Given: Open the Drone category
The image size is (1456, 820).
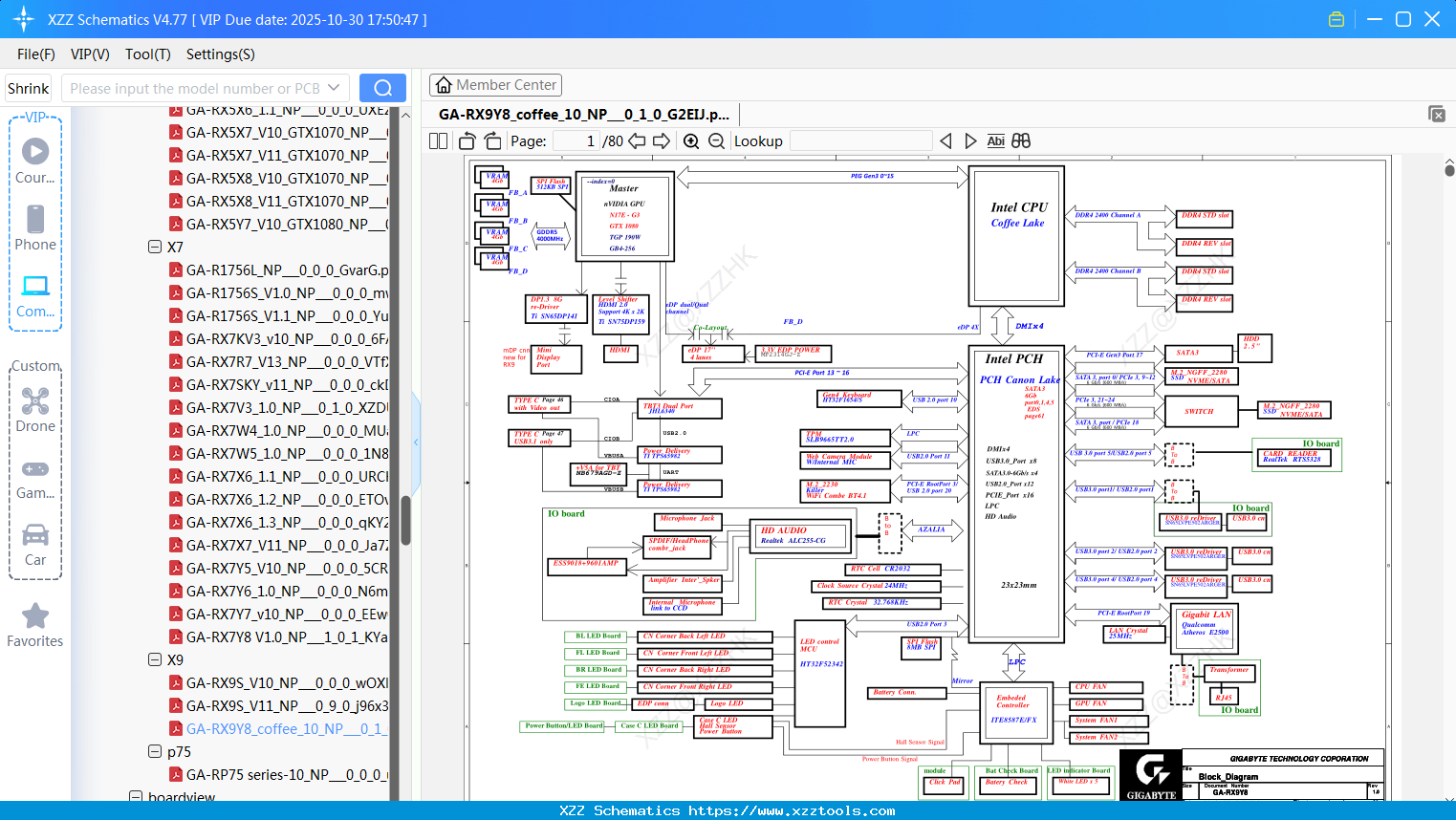Looking at the screenshot, I should pyautogui.click(x=35, y=410).
